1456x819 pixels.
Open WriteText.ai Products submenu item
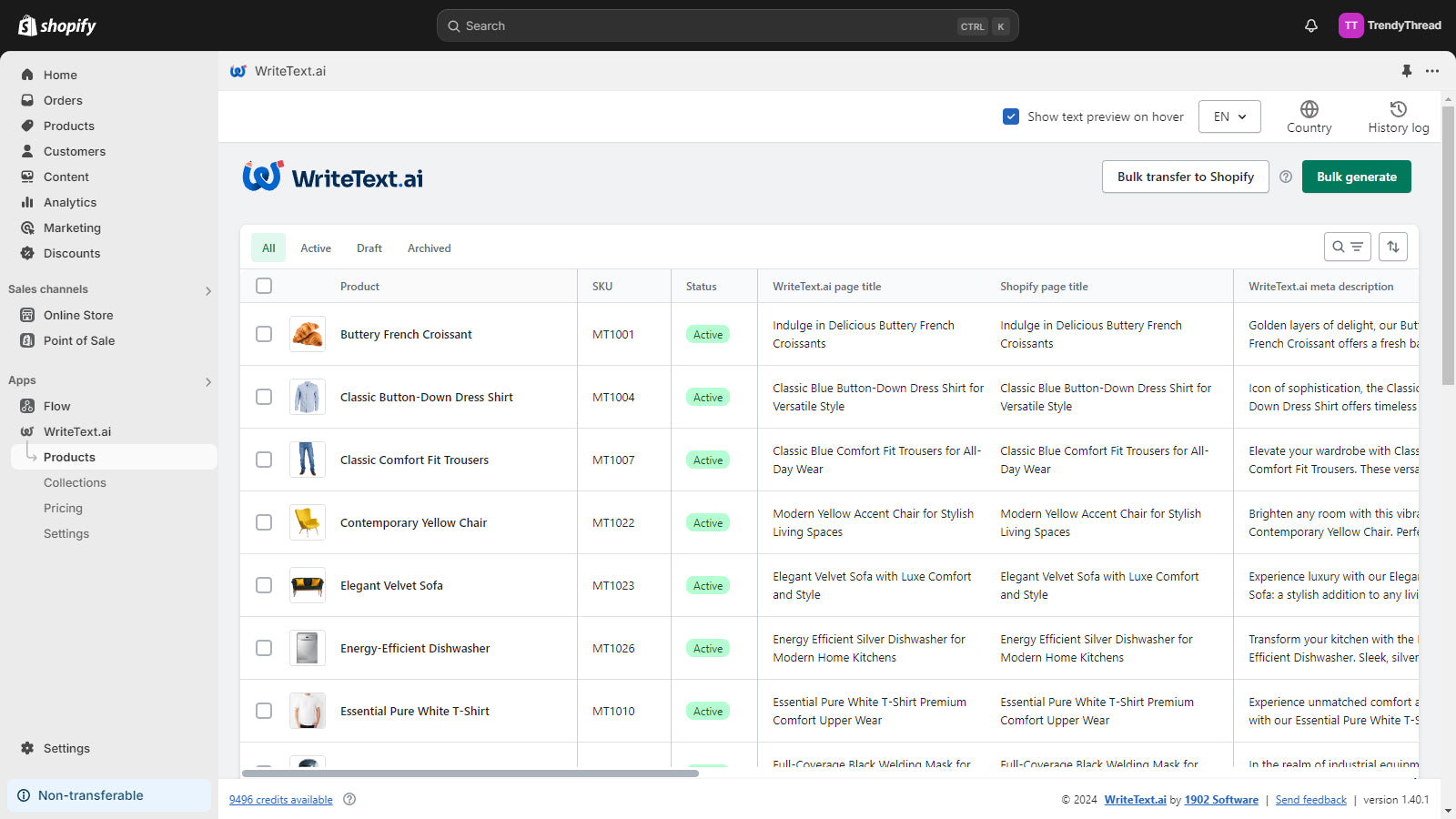(x=114, y=457)
